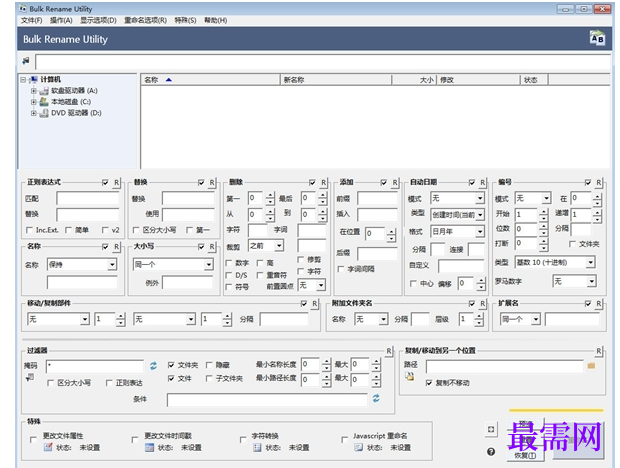The height and width of the screenshot is (468, 620).
Task: Reset 替换 panel with its R button
Action: click(212, 182)
